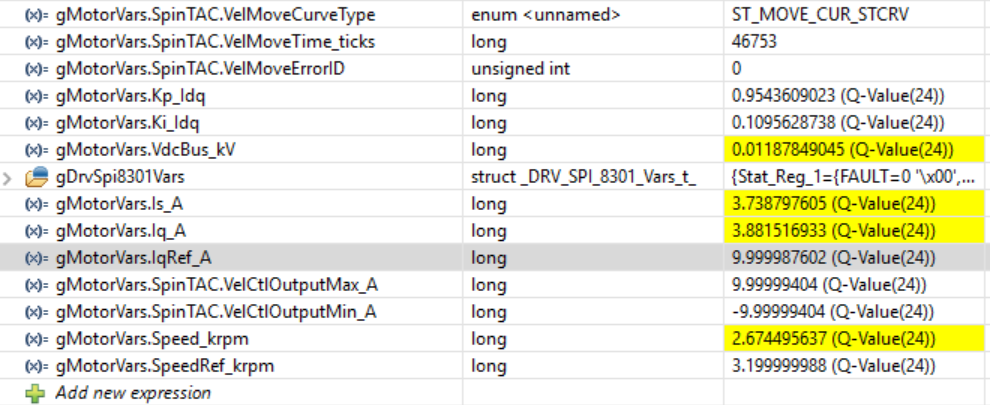Click the IqRef_A value 9.999987602
This screenshot has width=990, height=405.
[x=838, y=258]
